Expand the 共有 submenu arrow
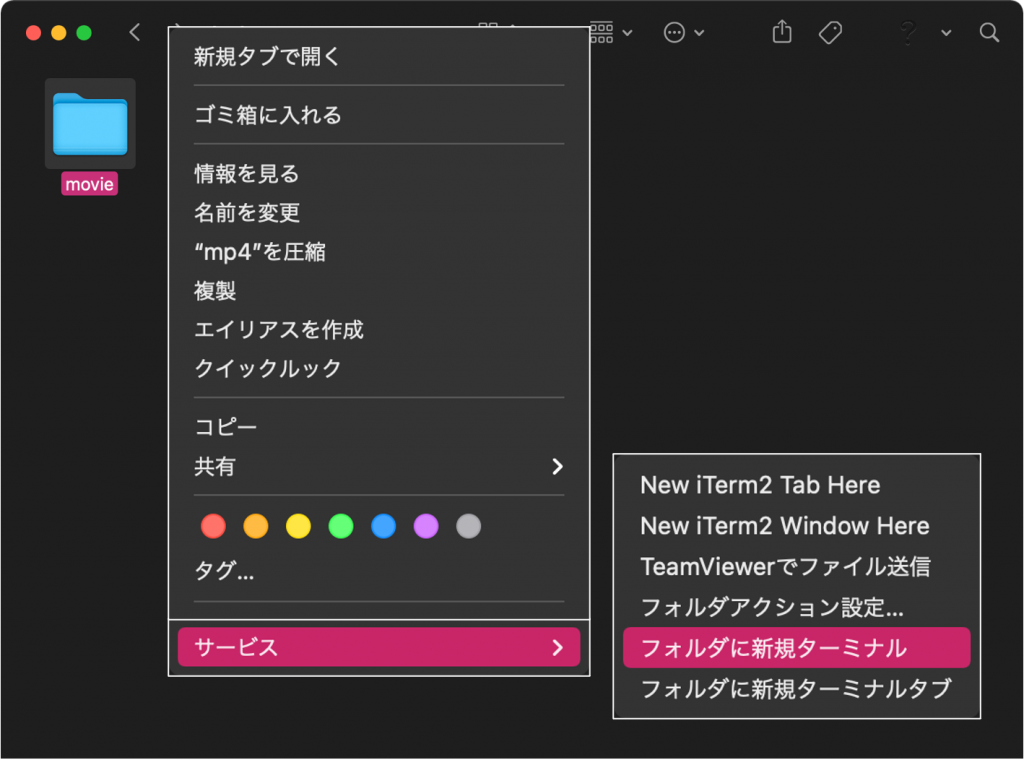The width and height of the screenshot is (1024, 760). pyautogui.click(x=557, y=466)
